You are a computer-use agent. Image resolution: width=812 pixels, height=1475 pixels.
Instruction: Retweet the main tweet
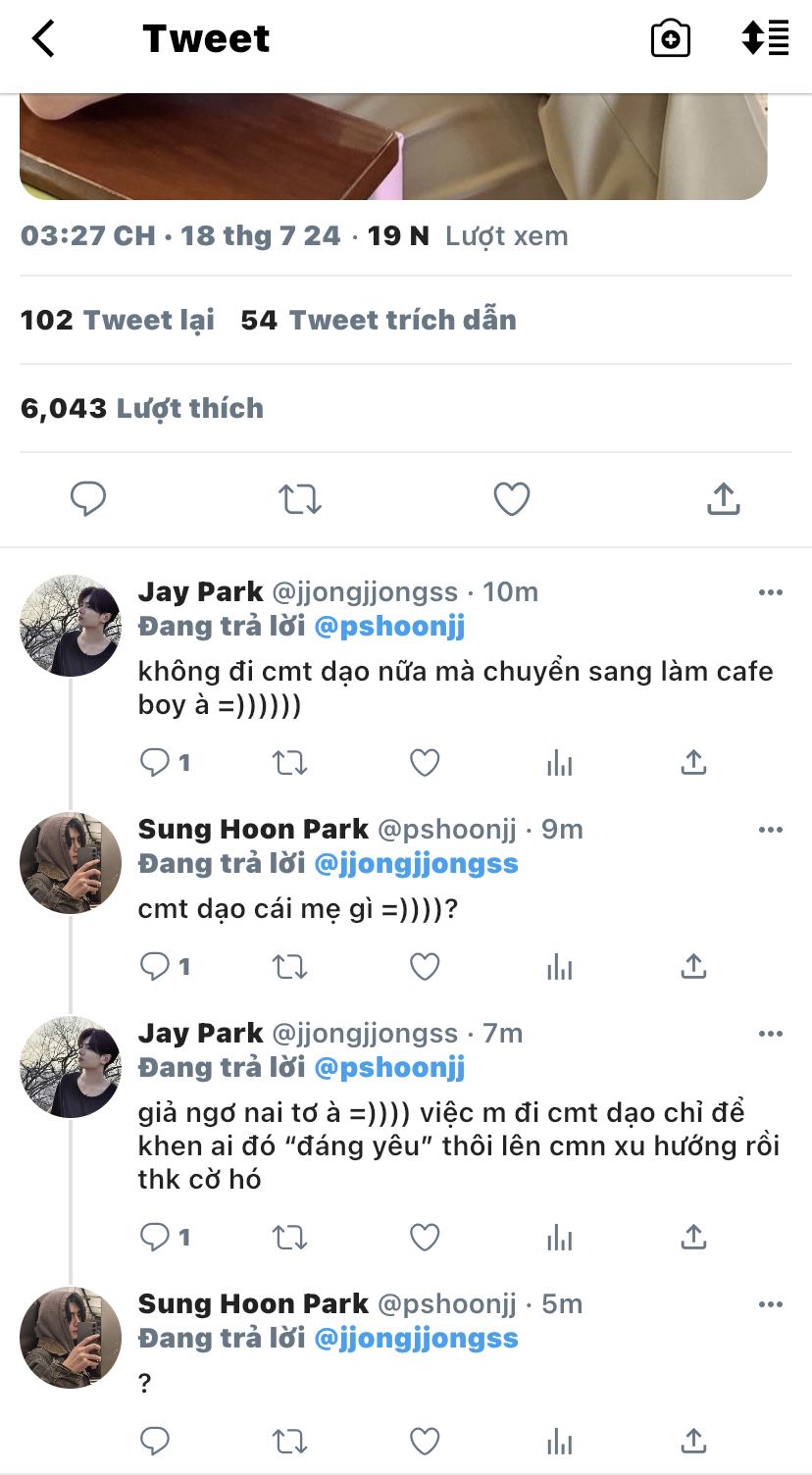(299, 499)
